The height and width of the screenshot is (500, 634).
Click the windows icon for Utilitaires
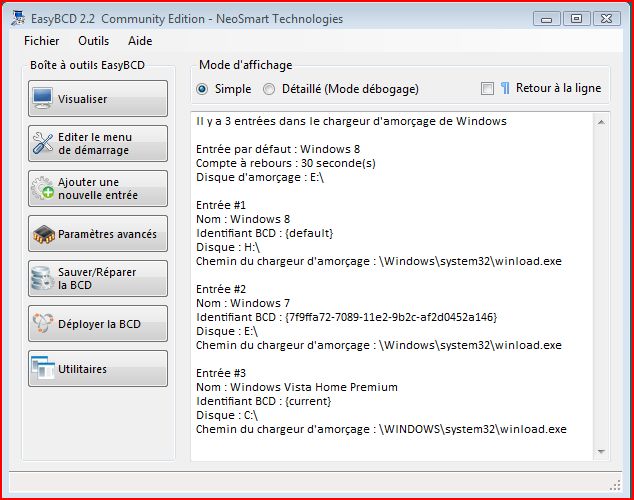(x=43, y=368)
